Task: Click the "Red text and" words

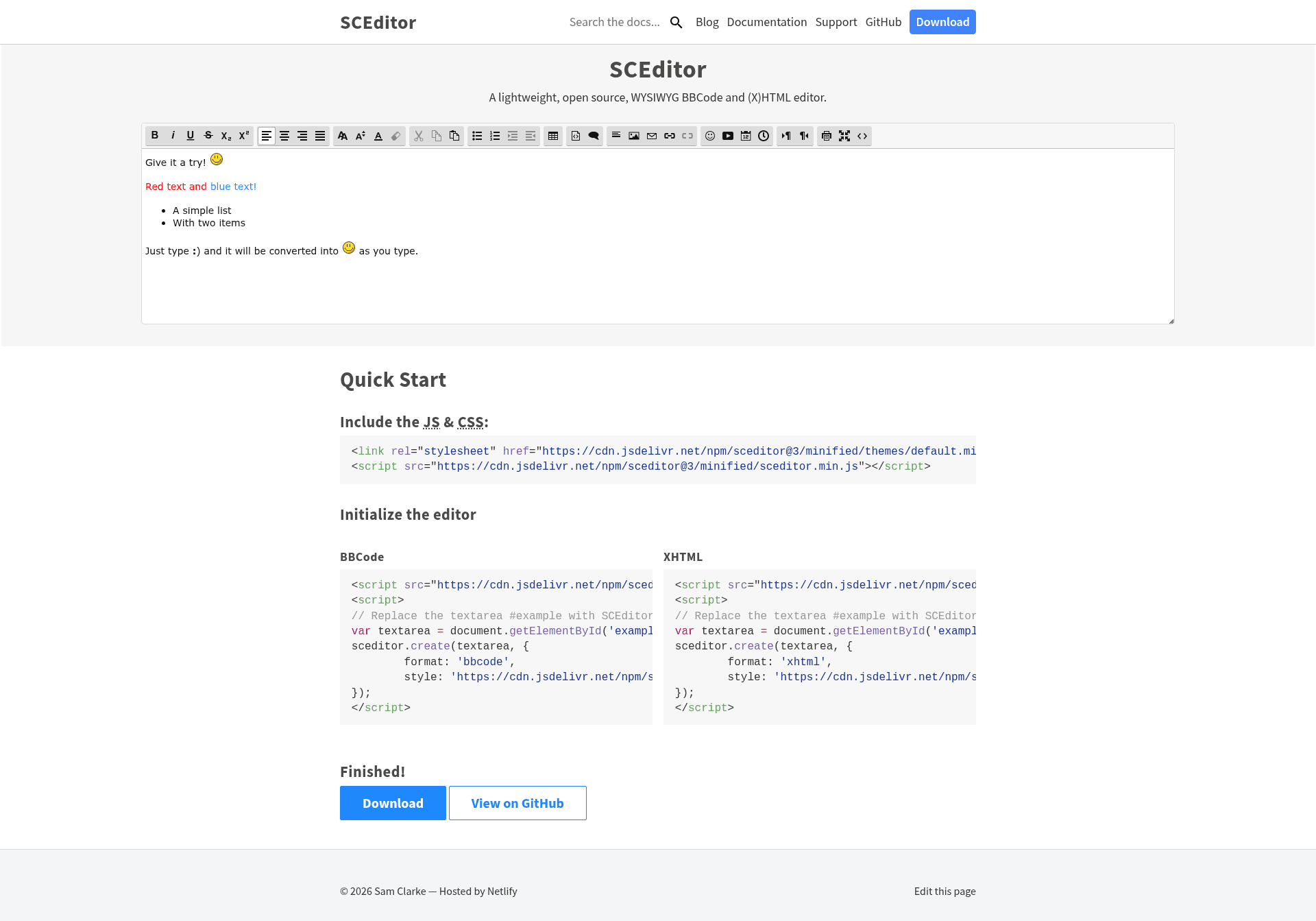Action: click(x=176, y=187)
